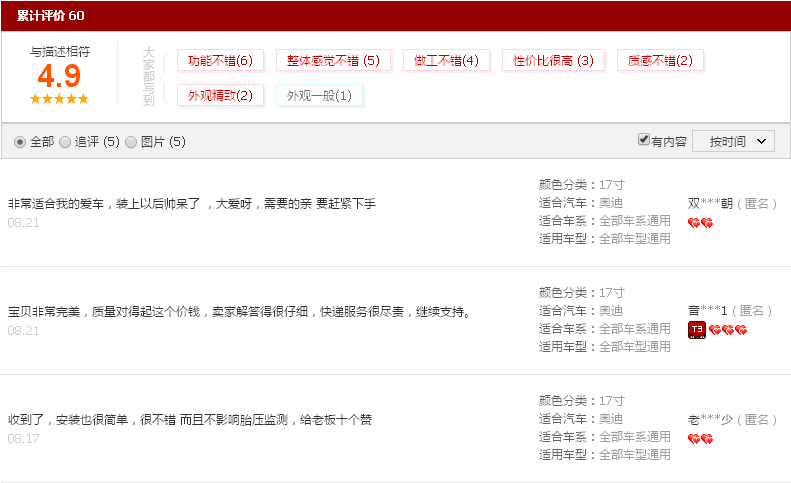This screenshot has height=483, width=791.
Task: Filter reviews by 性价比很高 (3) tag
Action: coord(553,61)
